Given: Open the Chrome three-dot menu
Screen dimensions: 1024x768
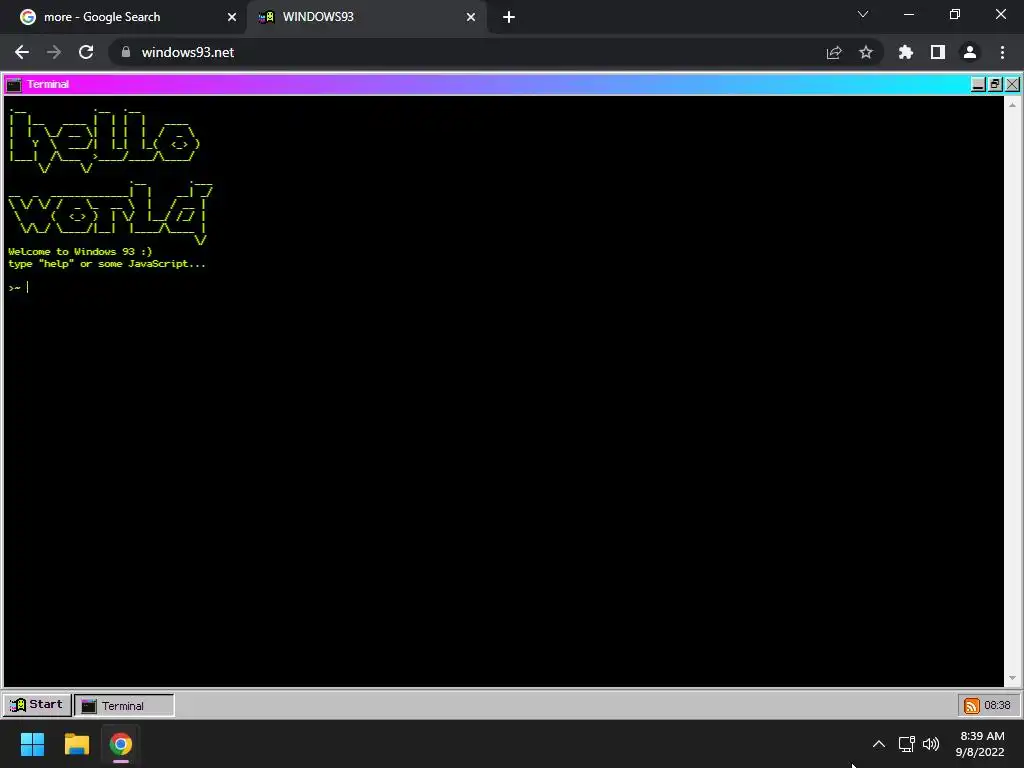Looking at the screenshot, I should tap(1002, 52).
